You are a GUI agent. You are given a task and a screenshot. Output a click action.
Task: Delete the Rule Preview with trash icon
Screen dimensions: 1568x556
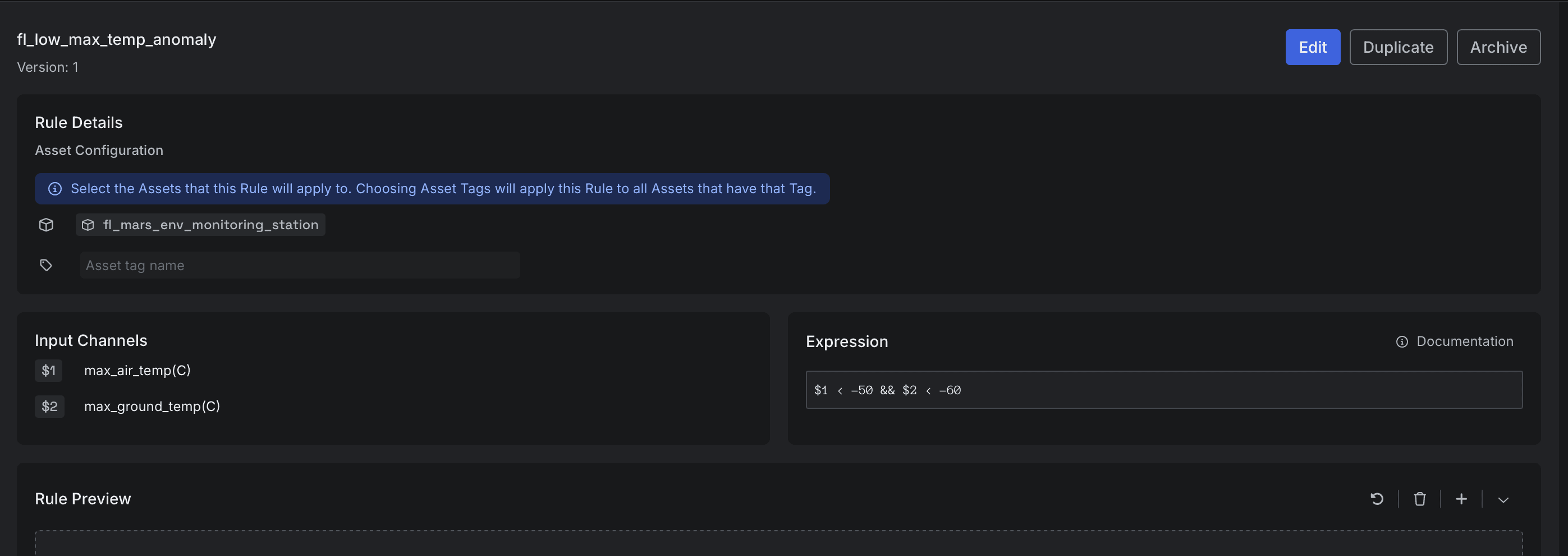coord(1419,499)
